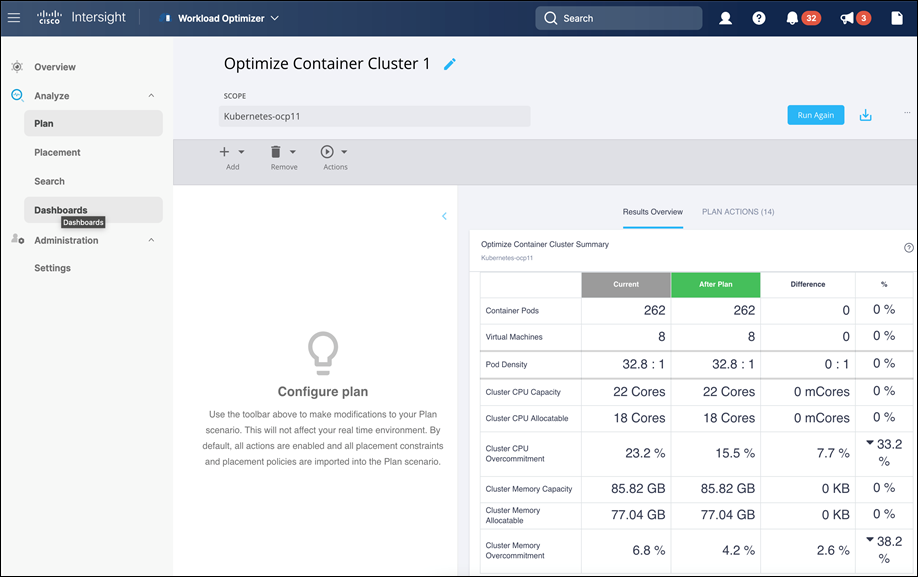
Task: View notifications via the bell icon
Action: (x=790, y=17)
